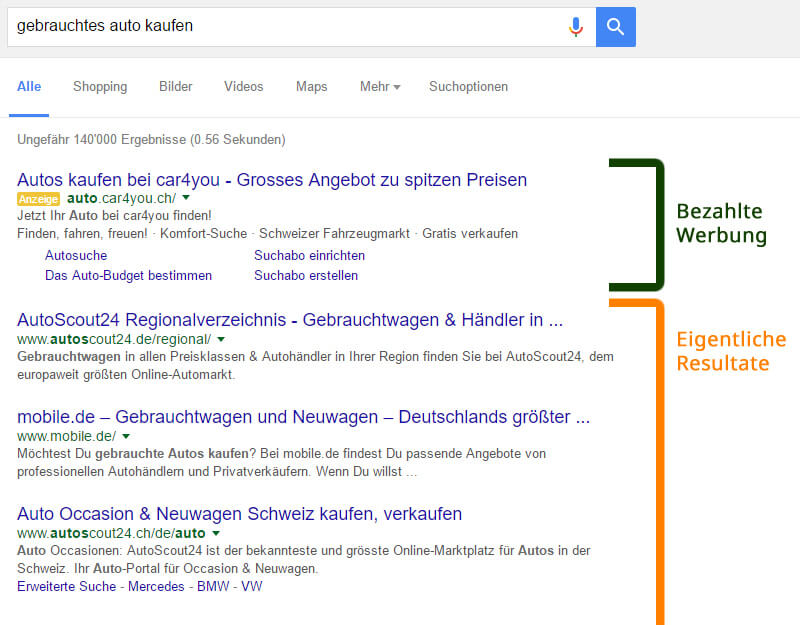Click snippet line 'Schweiz. Ihr Auto-Portal für Occasion & Neuwagen.'
The height and width of the screenshot is (625, 800).
point(167,569)
